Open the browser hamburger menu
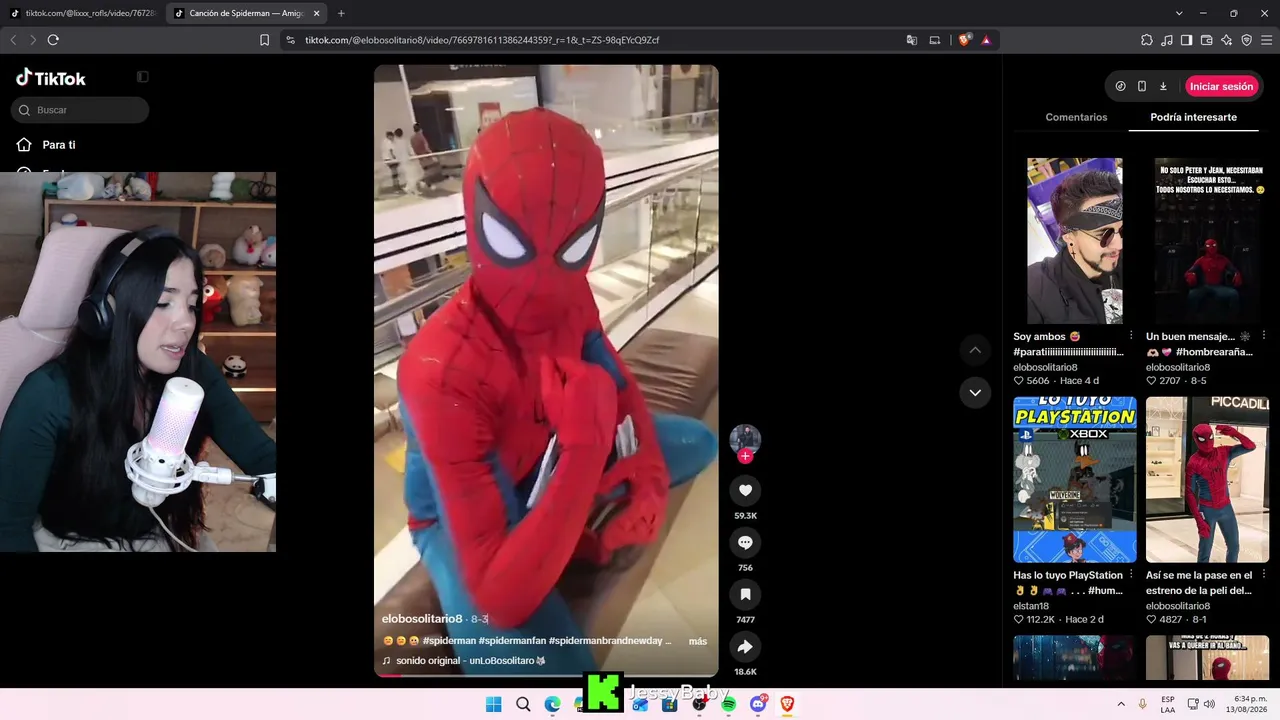Screen dimensions: 1280x720 coord(1266,40)
